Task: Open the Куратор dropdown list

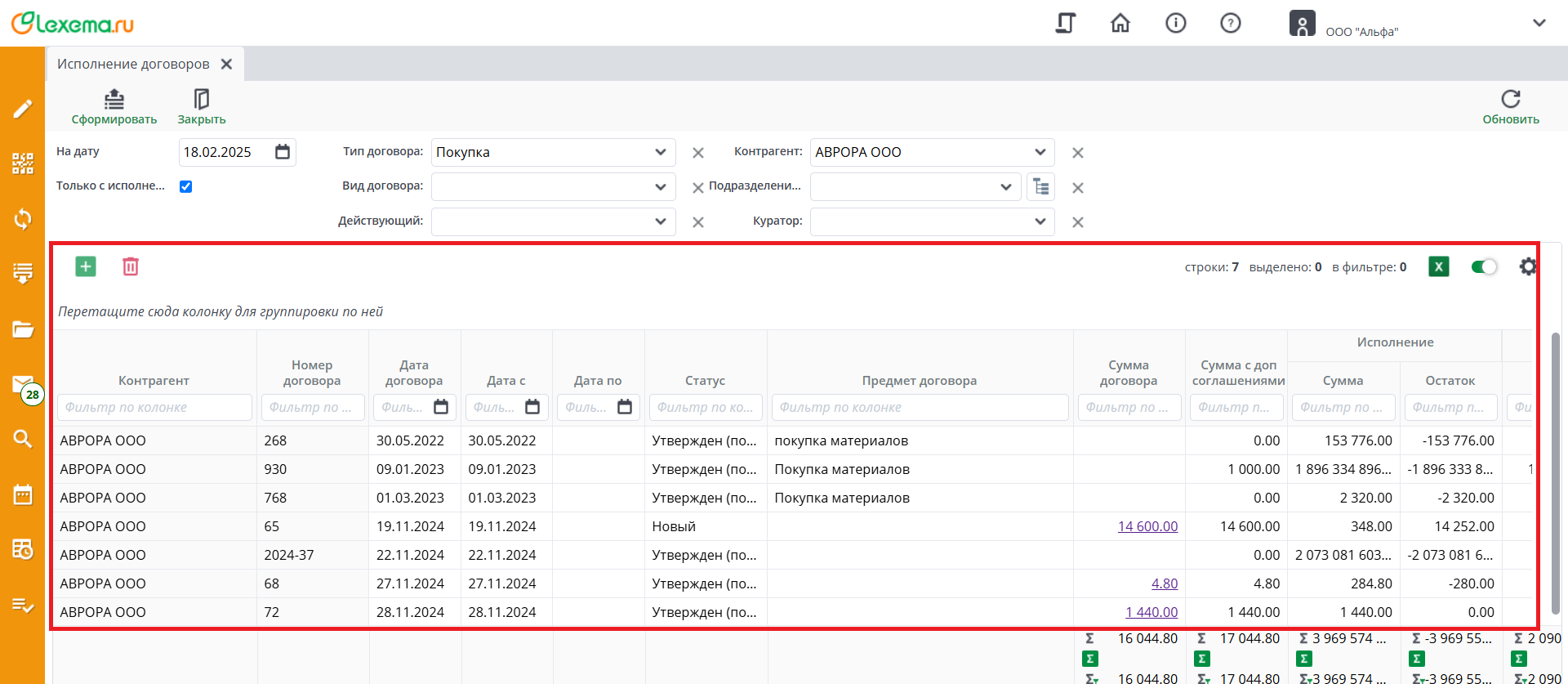Action: pos(1040,221)
